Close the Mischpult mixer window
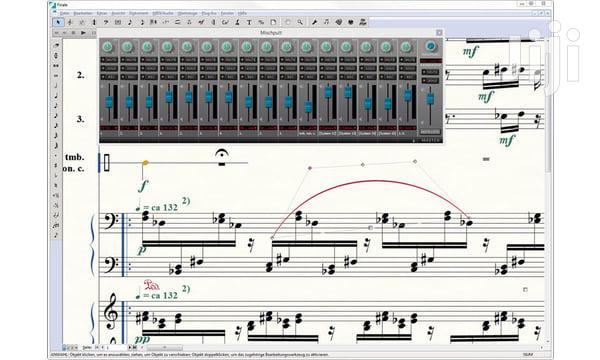The image size is (600, 360). tap(439, 33)
